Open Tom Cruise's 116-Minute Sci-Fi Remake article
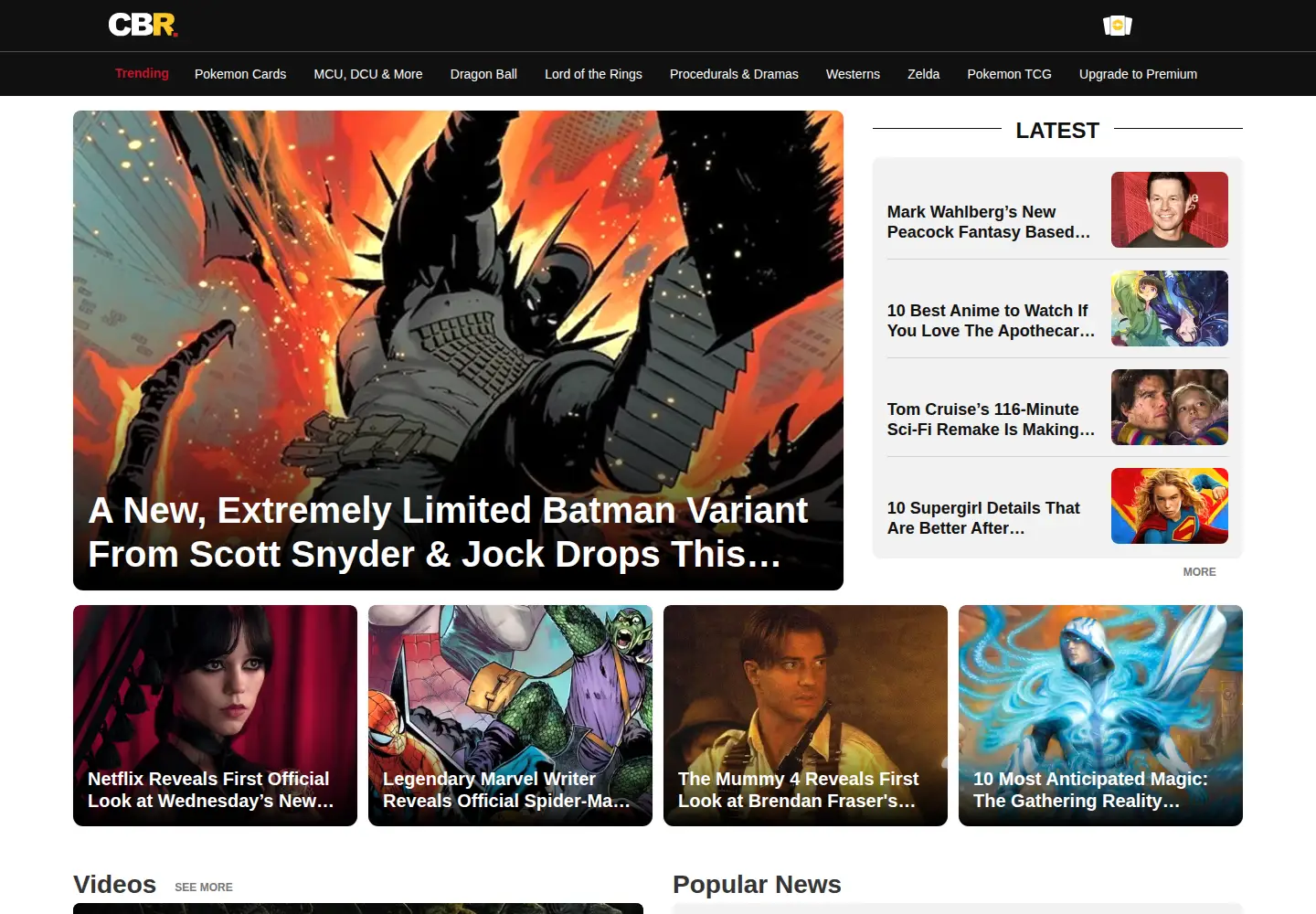Viewport: 1316px width, 914px height. click(x=991, y=420)
